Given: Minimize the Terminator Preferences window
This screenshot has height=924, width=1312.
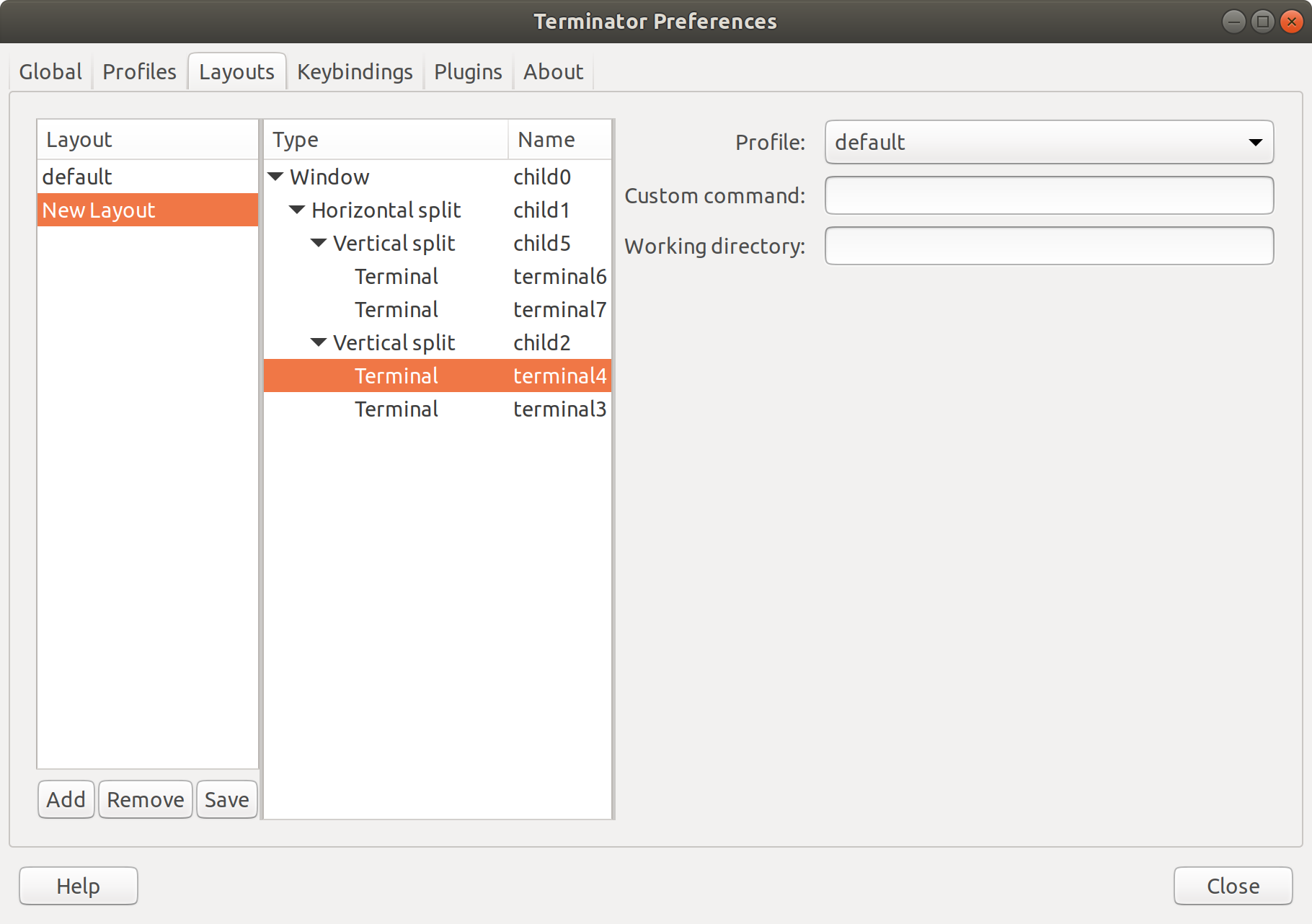Looking at the screenshot, I should click(x=1233, y=22).
